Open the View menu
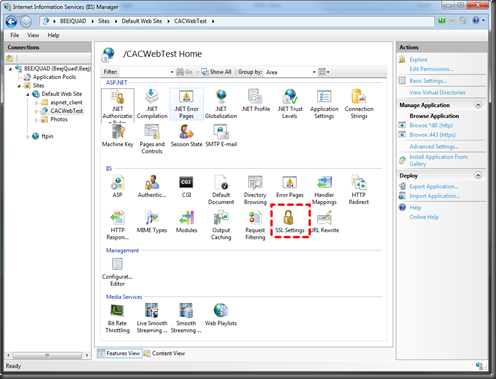 (x=33, y=35)
